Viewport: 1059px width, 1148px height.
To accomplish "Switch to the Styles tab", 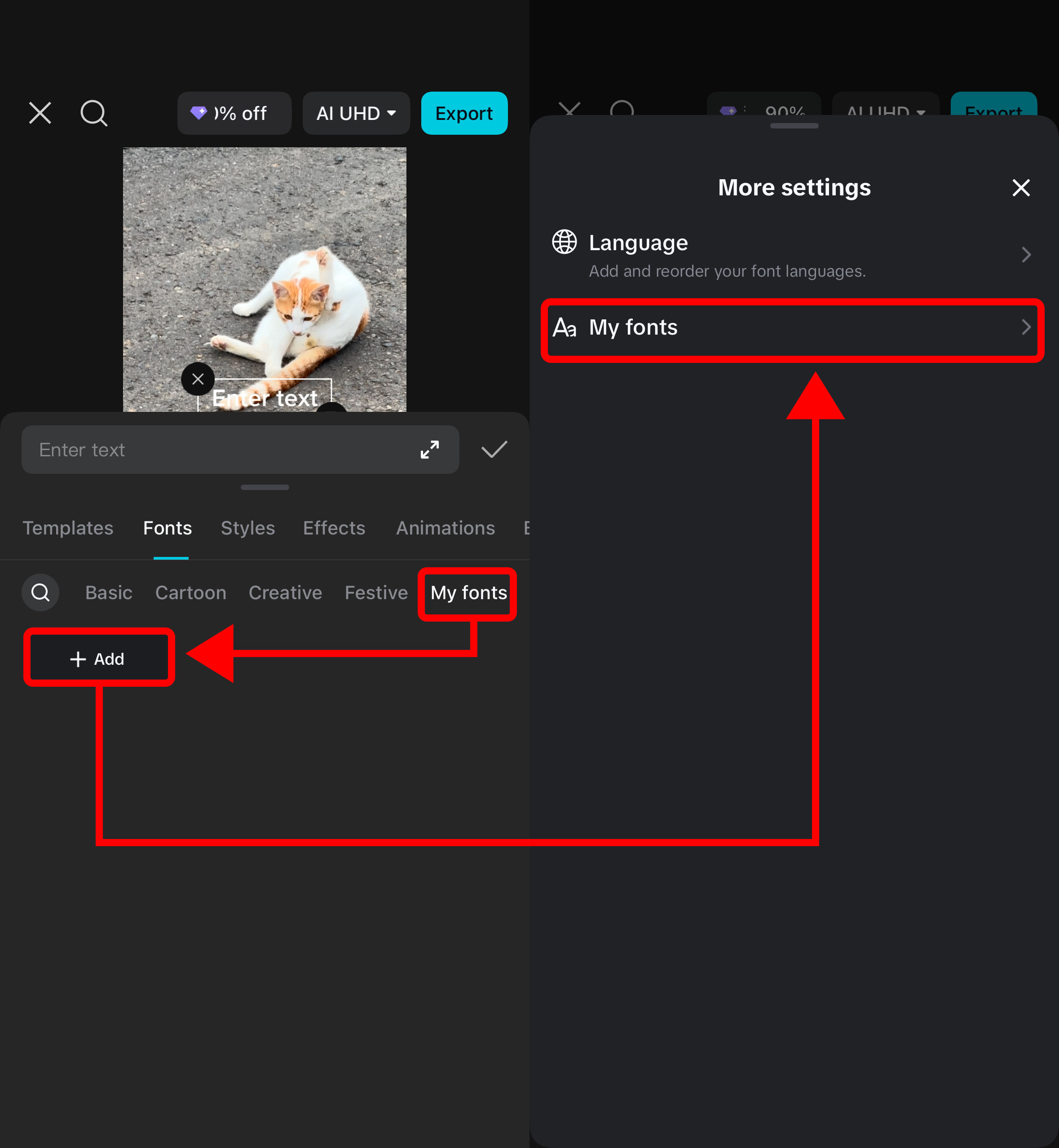I will [247, 528].
